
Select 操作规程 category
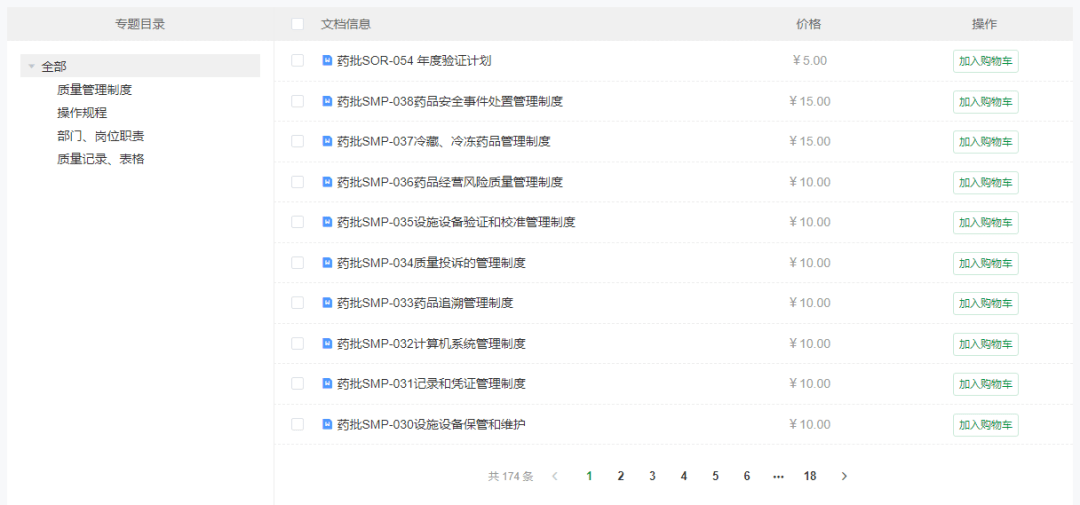pyautogui.click(x=82, y=113)
